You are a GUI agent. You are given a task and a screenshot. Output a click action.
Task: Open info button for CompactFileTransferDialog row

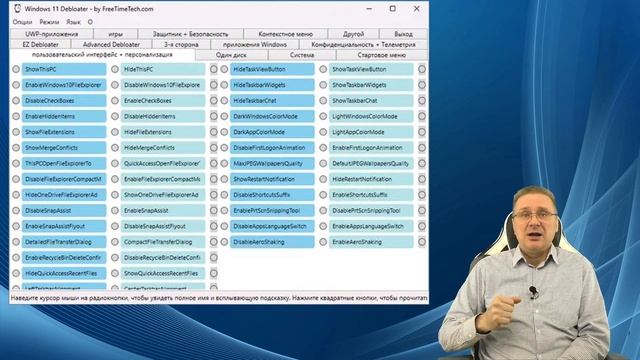coord(213,242)
